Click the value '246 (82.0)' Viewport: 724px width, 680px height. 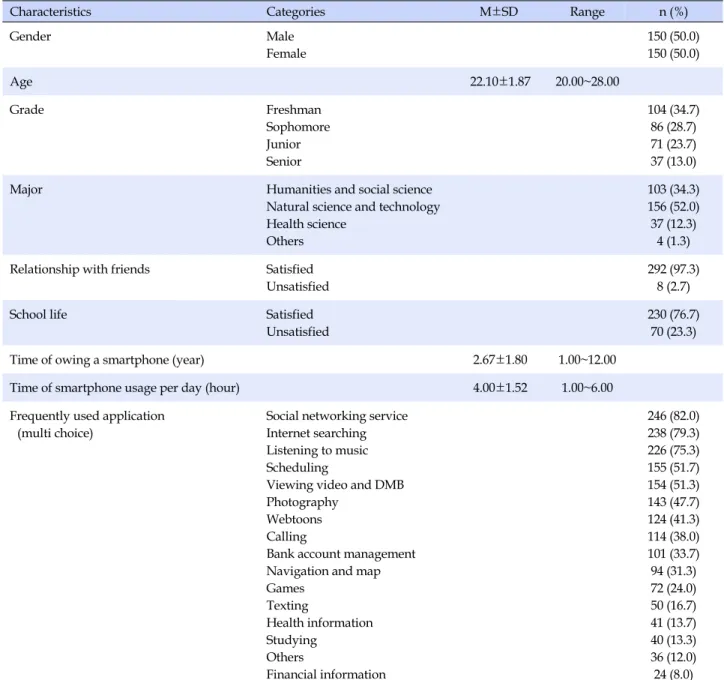673,416
